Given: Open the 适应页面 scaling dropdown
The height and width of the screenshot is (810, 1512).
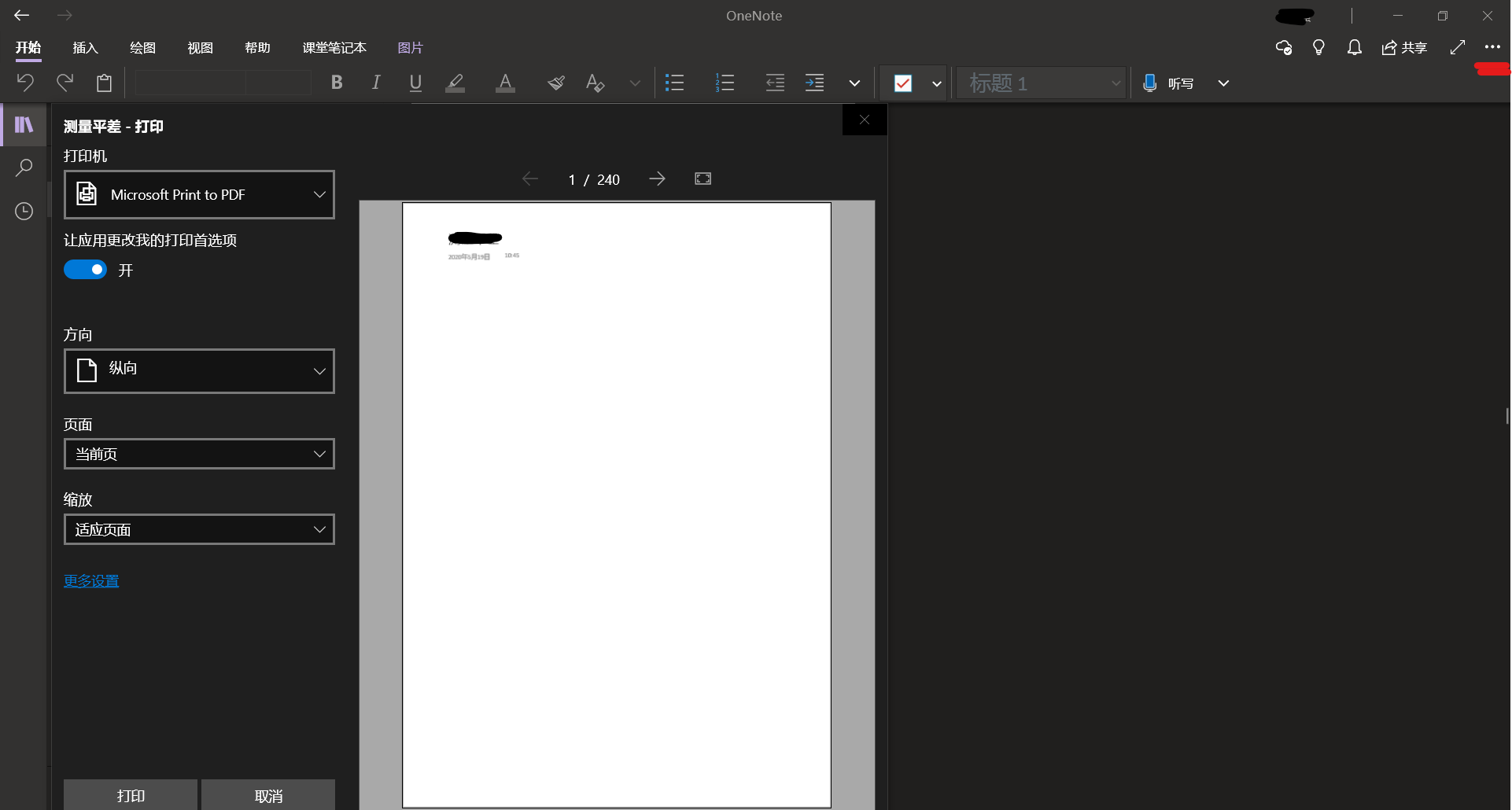Looking at the screenshot, I should [x=199, y=529].
